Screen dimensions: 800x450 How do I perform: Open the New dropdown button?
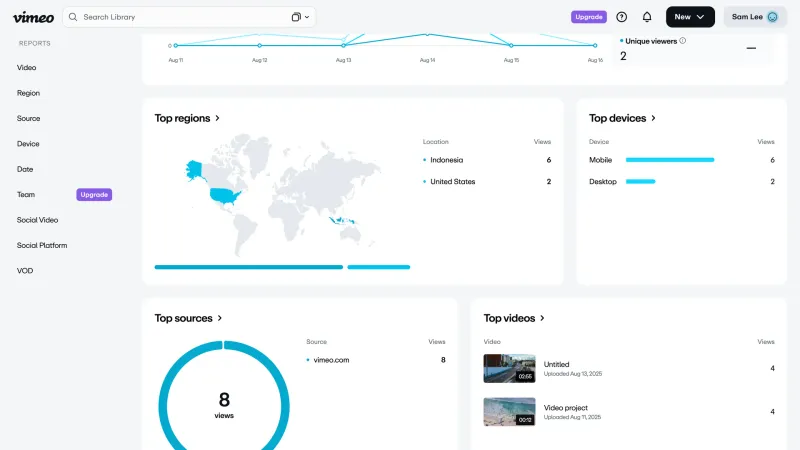point(690,17)
